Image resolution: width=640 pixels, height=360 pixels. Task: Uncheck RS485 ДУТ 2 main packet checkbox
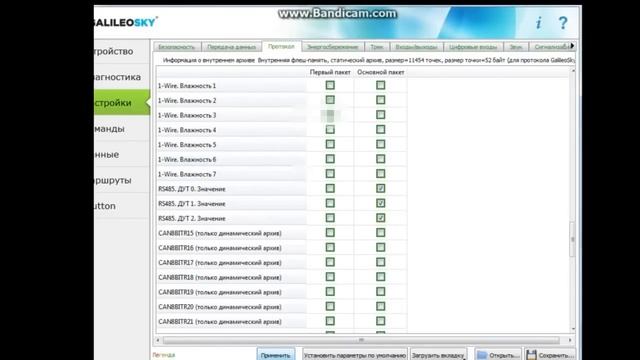[x=380, y=218]
